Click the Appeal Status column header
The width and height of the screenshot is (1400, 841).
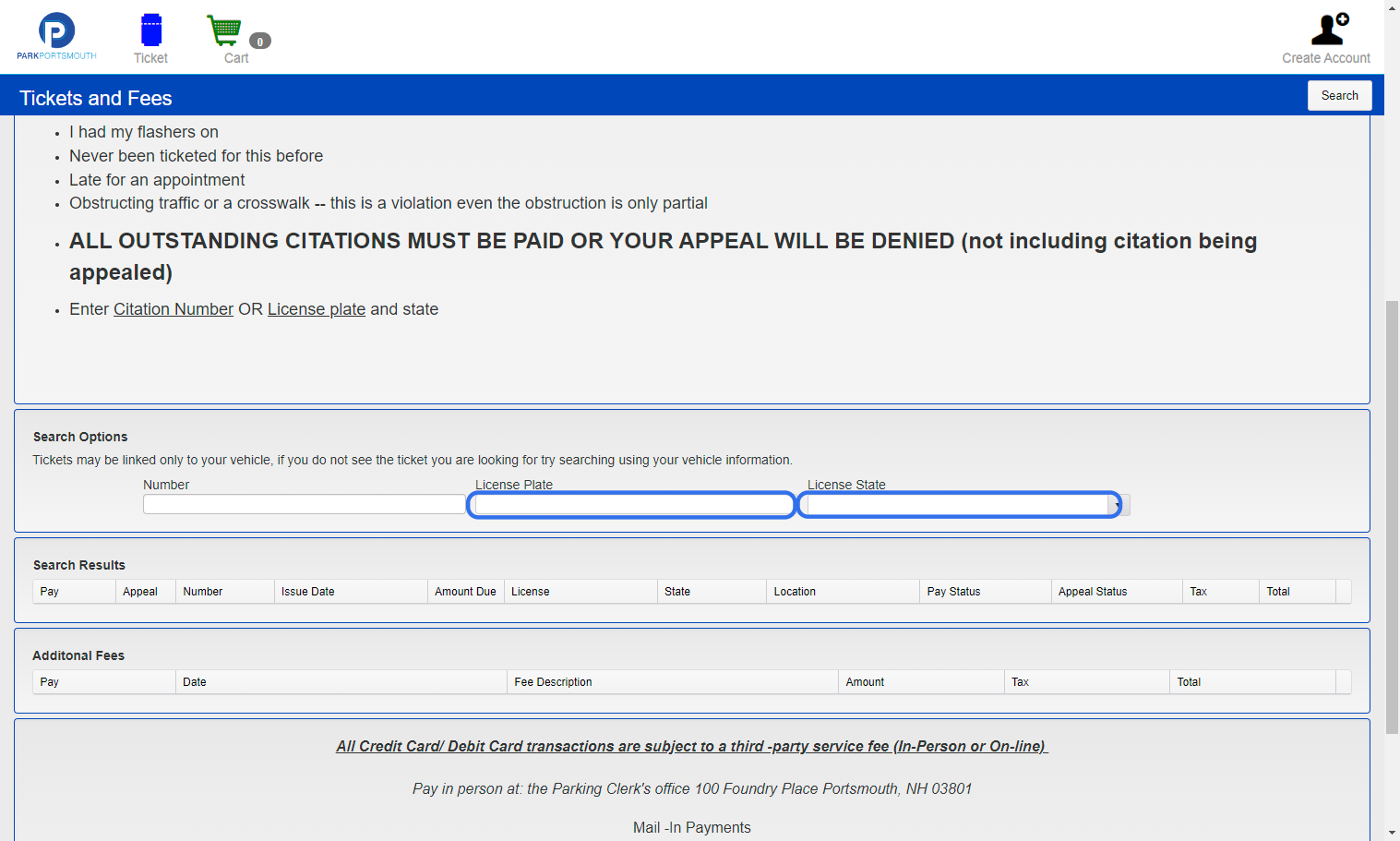1117,592
